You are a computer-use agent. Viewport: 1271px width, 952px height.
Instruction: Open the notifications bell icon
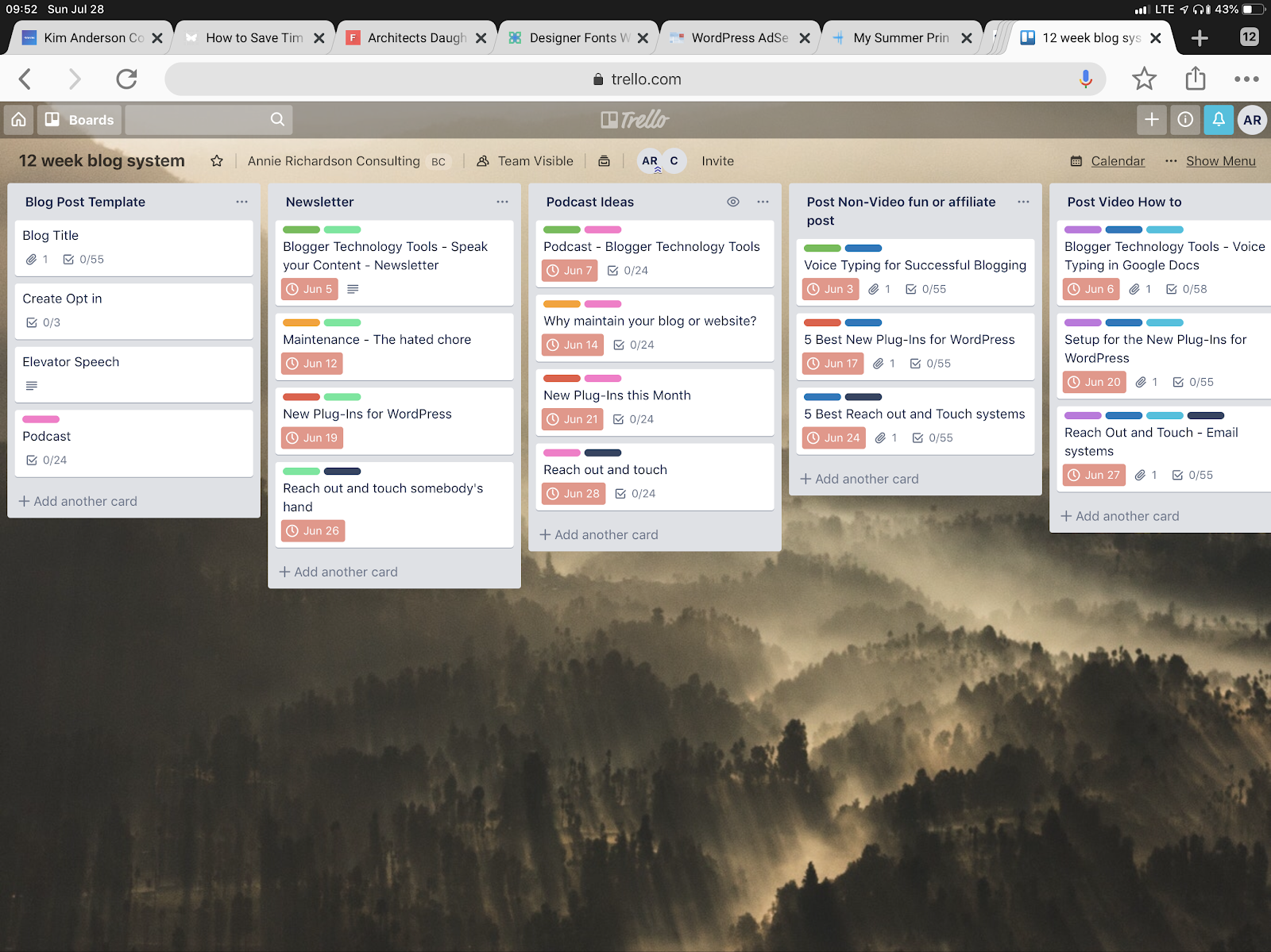(1219, 120)
